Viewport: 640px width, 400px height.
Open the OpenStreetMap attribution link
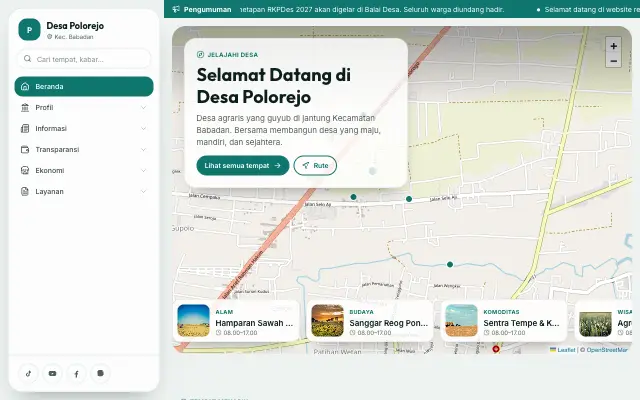(607, 350)
